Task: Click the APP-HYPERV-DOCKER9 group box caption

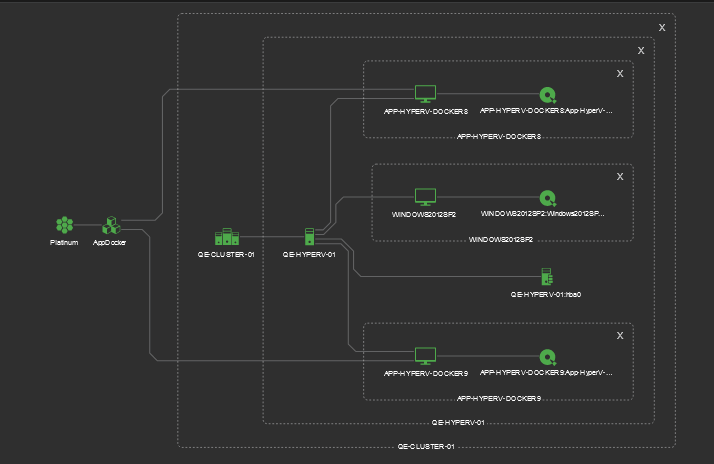Action: click(499, 398)
